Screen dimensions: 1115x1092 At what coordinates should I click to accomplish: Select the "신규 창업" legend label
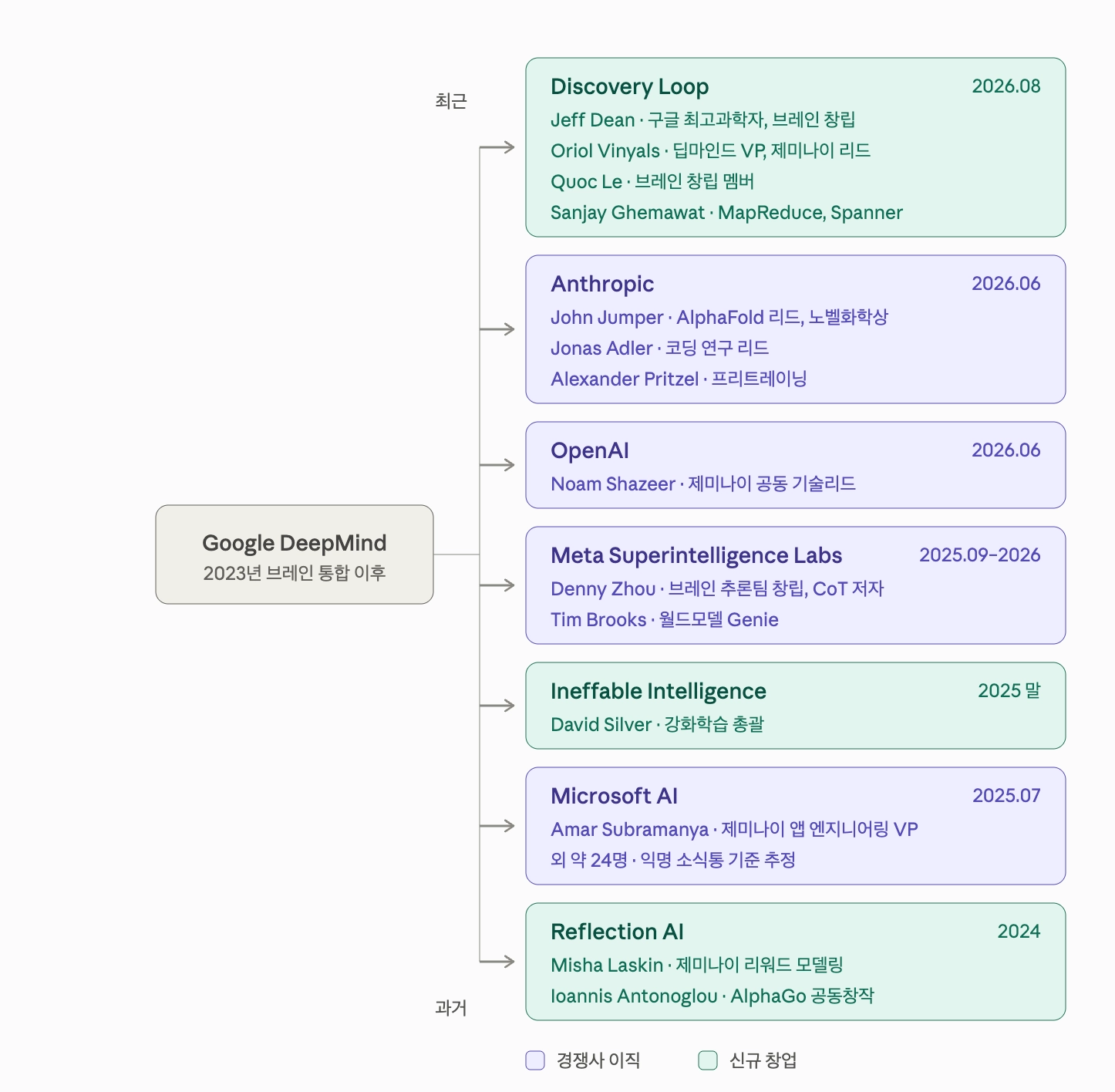pos(763,1060)
